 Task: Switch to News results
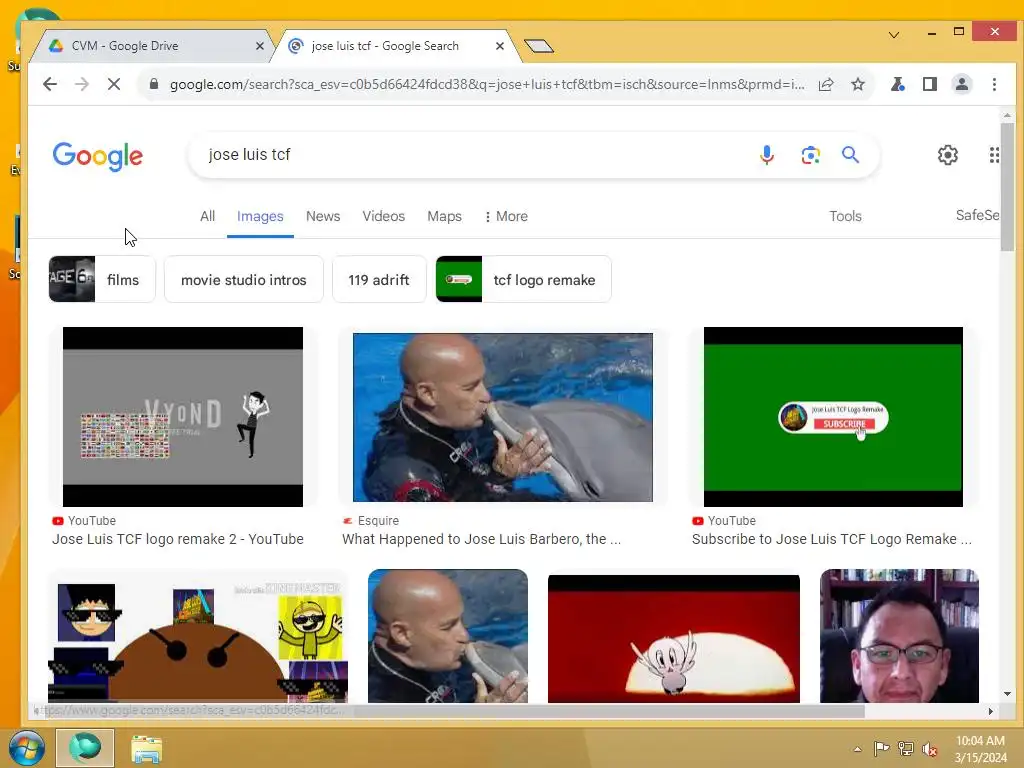[323, 216]
